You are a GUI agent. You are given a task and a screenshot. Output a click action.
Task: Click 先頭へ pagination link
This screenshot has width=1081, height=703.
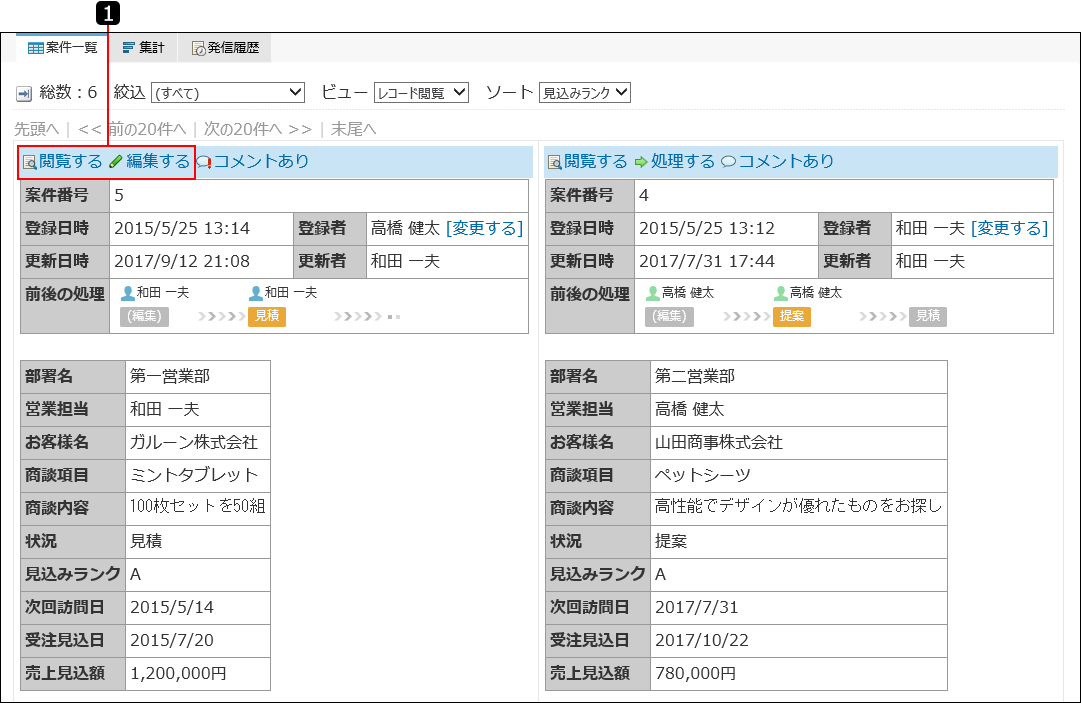(x=37, y=129)
